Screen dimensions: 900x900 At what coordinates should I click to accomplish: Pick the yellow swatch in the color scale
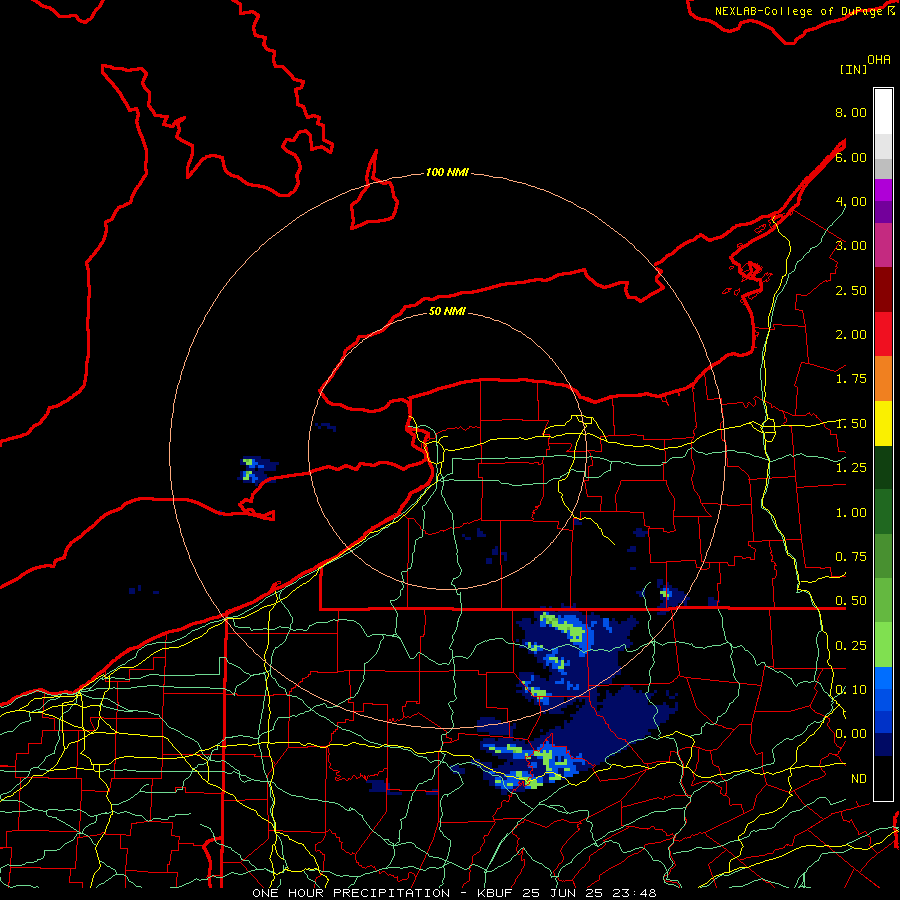coord(883,424)
